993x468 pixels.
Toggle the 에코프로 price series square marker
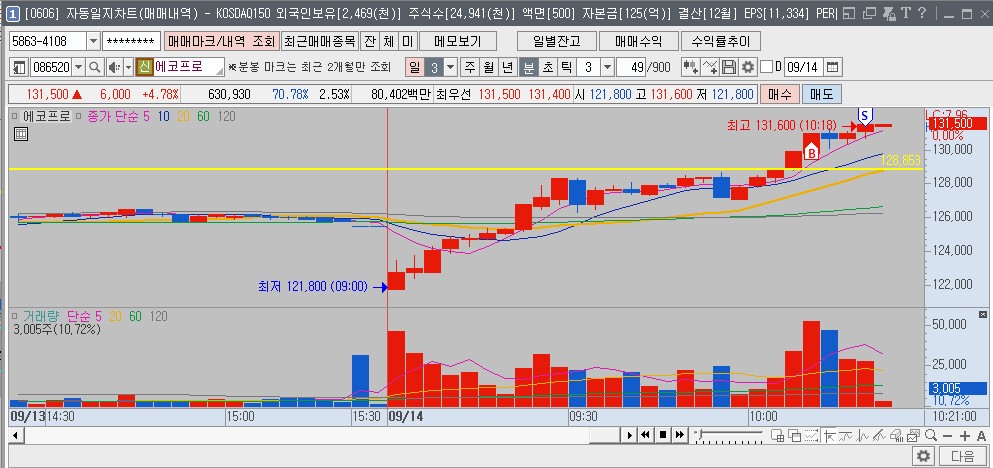point(16,117)
